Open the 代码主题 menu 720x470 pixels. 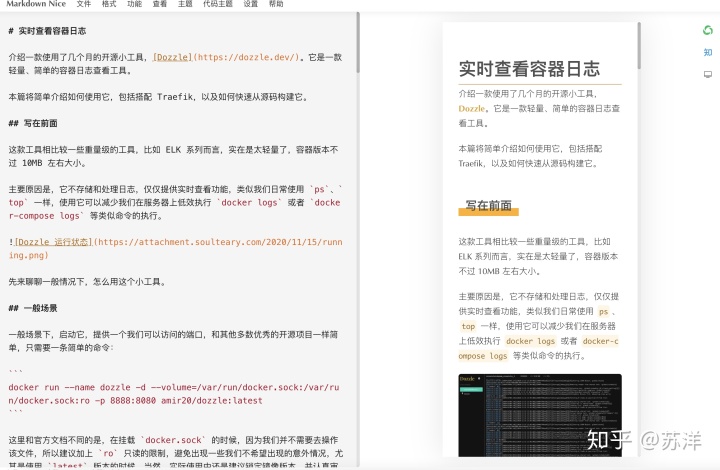click(218, 4)
